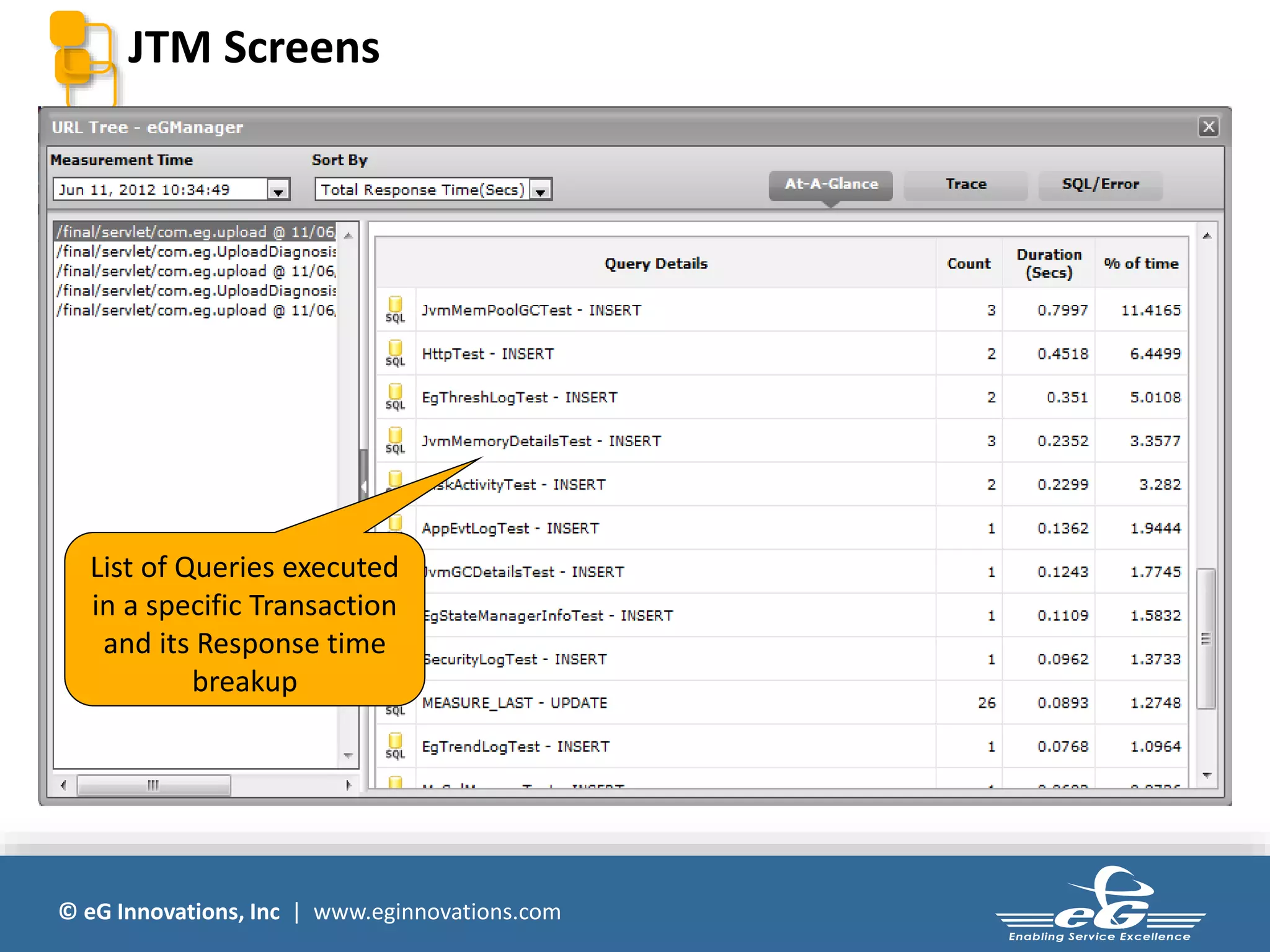Screen dimensions: 1270x952
Task: Click the horizontal scrollbar under URL list
Action: 154,785
